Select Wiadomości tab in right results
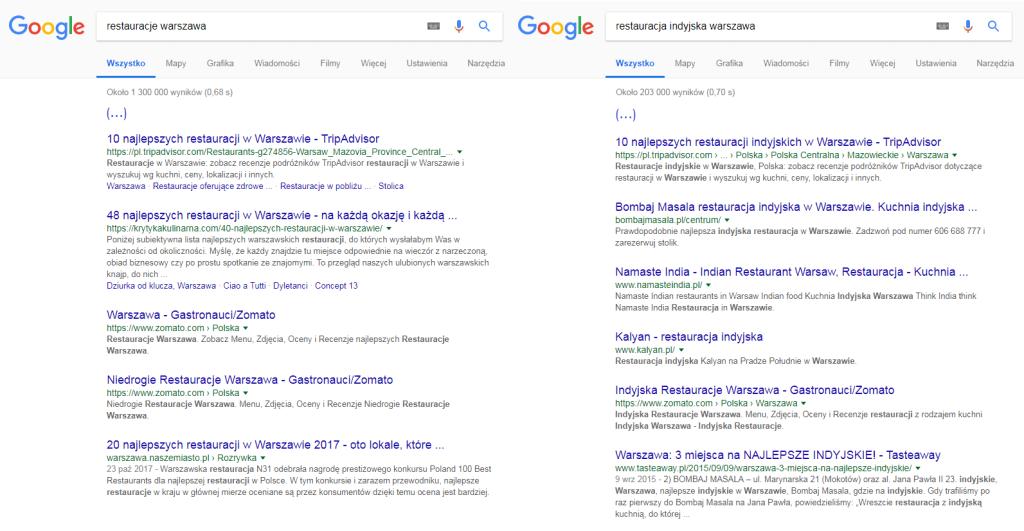The image size is (1024, 531). tap(786, 63)
